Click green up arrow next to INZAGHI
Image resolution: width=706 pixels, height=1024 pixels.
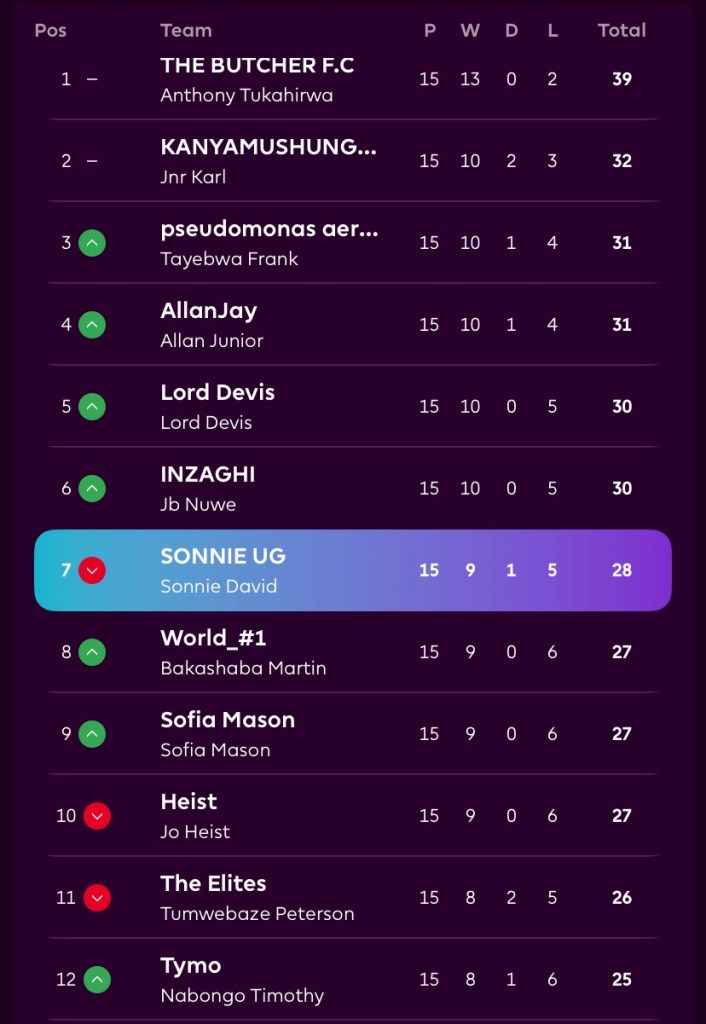pos(92,489)
